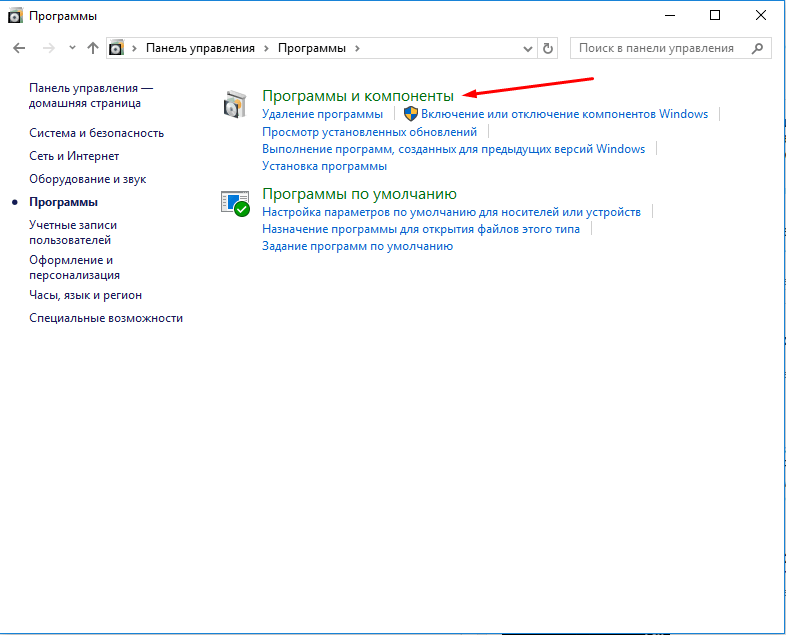Open Удаление программы link

[322, 114]
